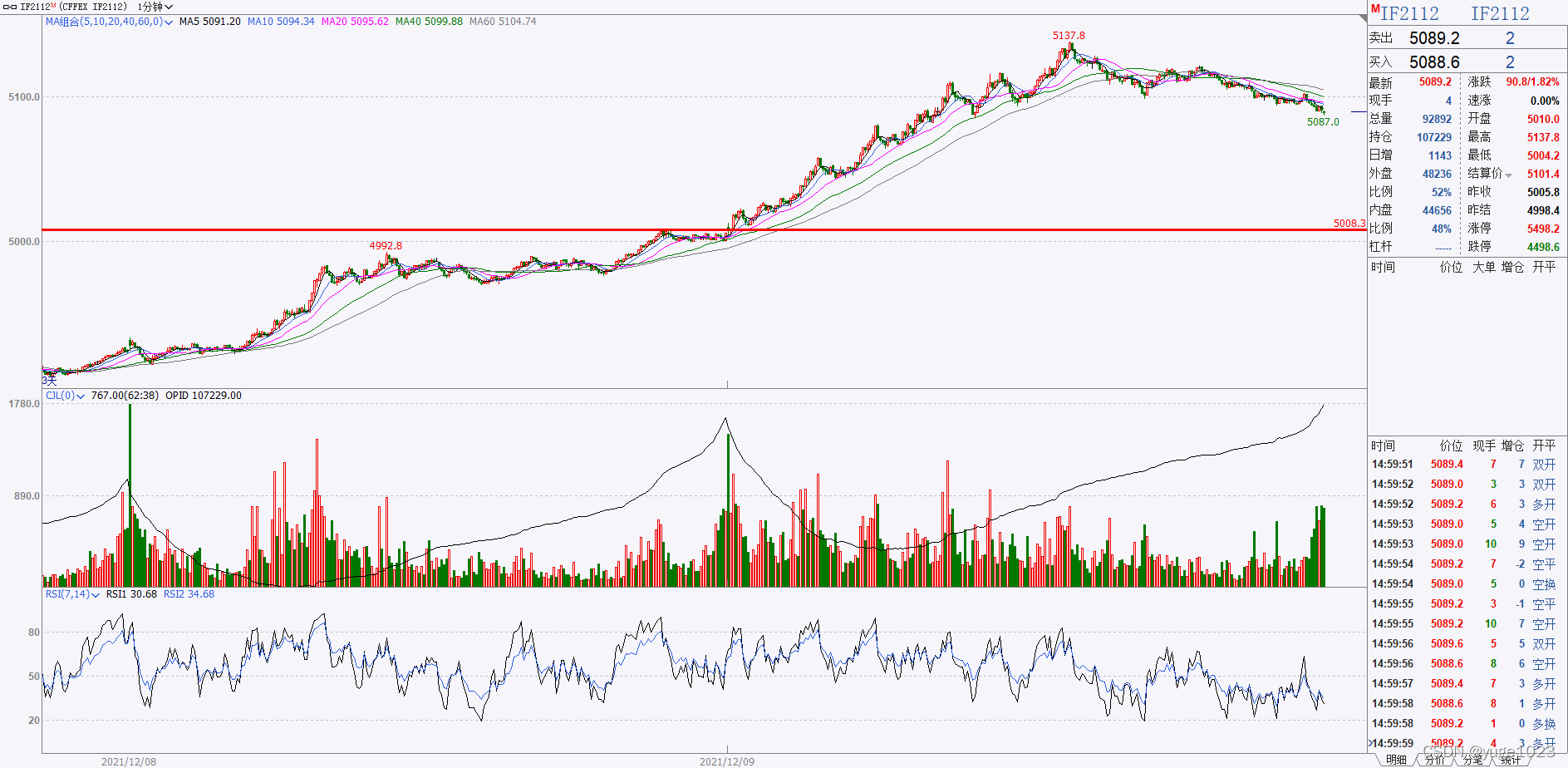Image resolution: width=1568 pixels, height=768 pixels.
Task: Click the 昨收 value 5005.8
Action: pyautogui.click(x=1543, y=192)
